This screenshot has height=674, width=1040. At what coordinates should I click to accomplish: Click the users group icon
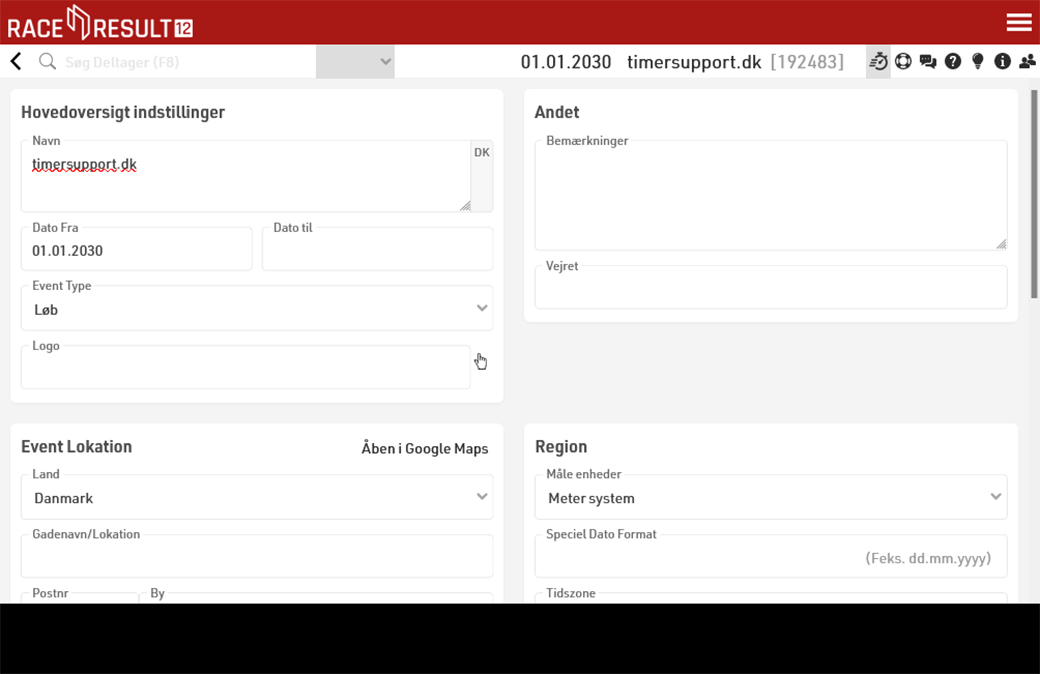click(1027, 62)
